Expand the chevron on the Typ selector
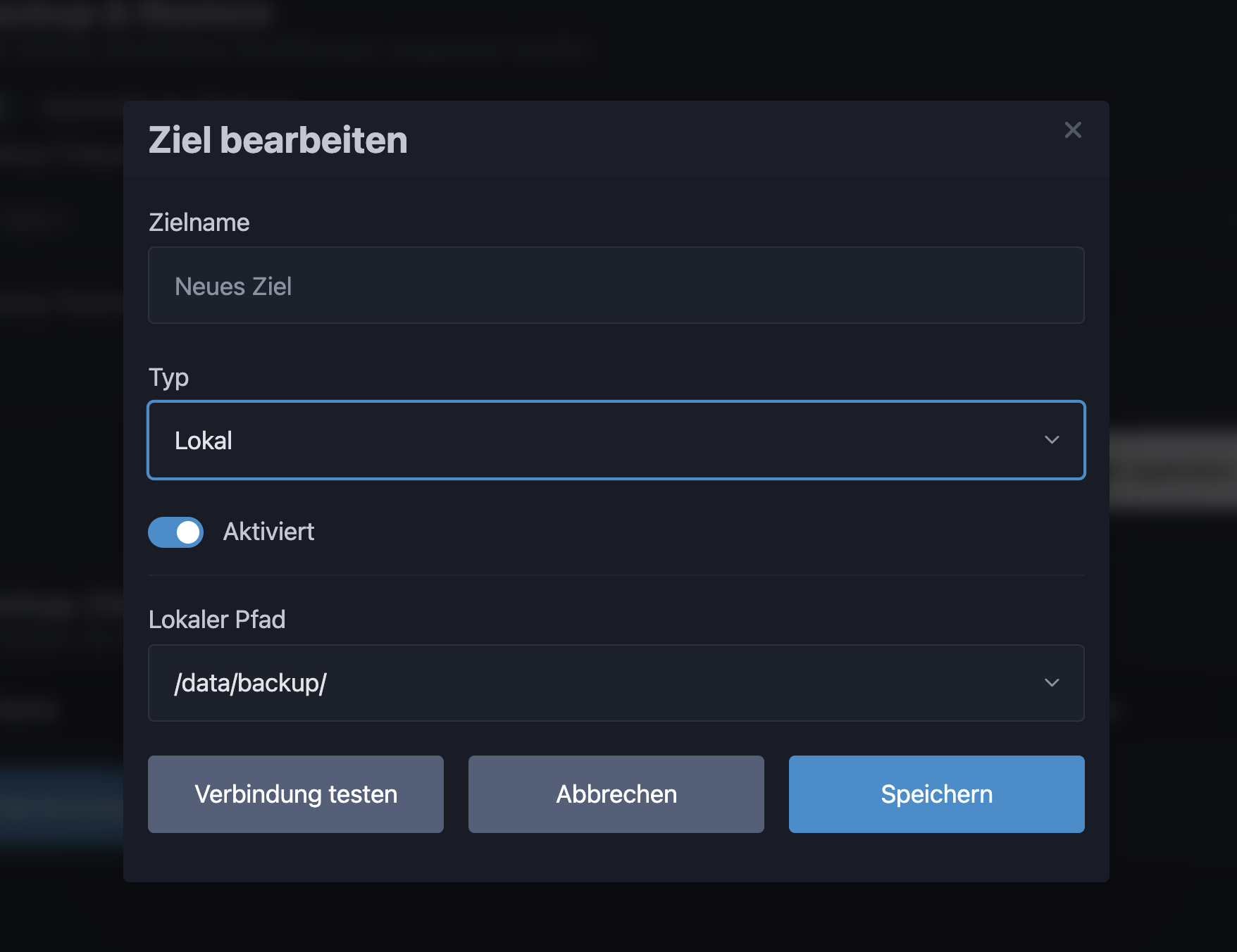This screenshot has height=952, width=1237. pos(1052,440)
